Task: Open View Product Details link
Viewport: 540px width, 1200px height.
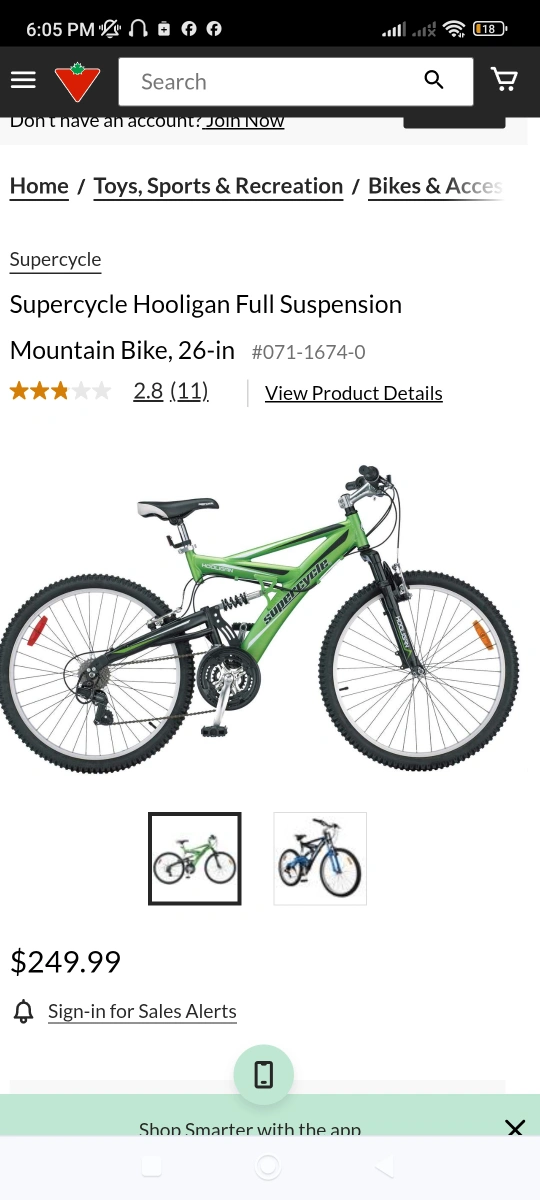Action: tap(354, 393)
